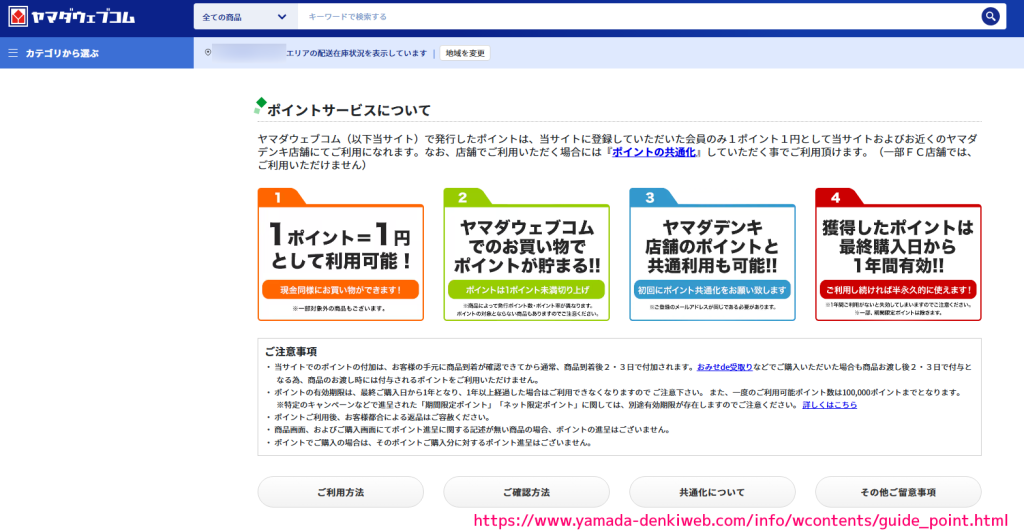Click the location pin icon
Screen dimensions: 1024x531
(x=208, y=53)
